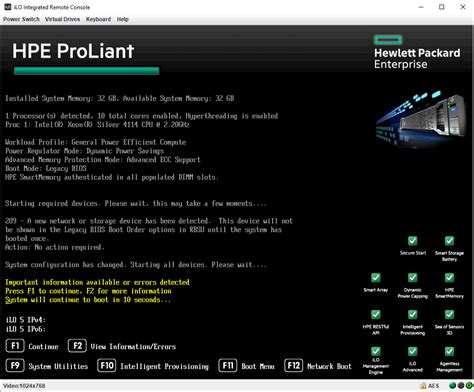The height and width of the screenshot is (392, 474).
Task: Click F2 View Information/Errors key
Action: [77, 346]
